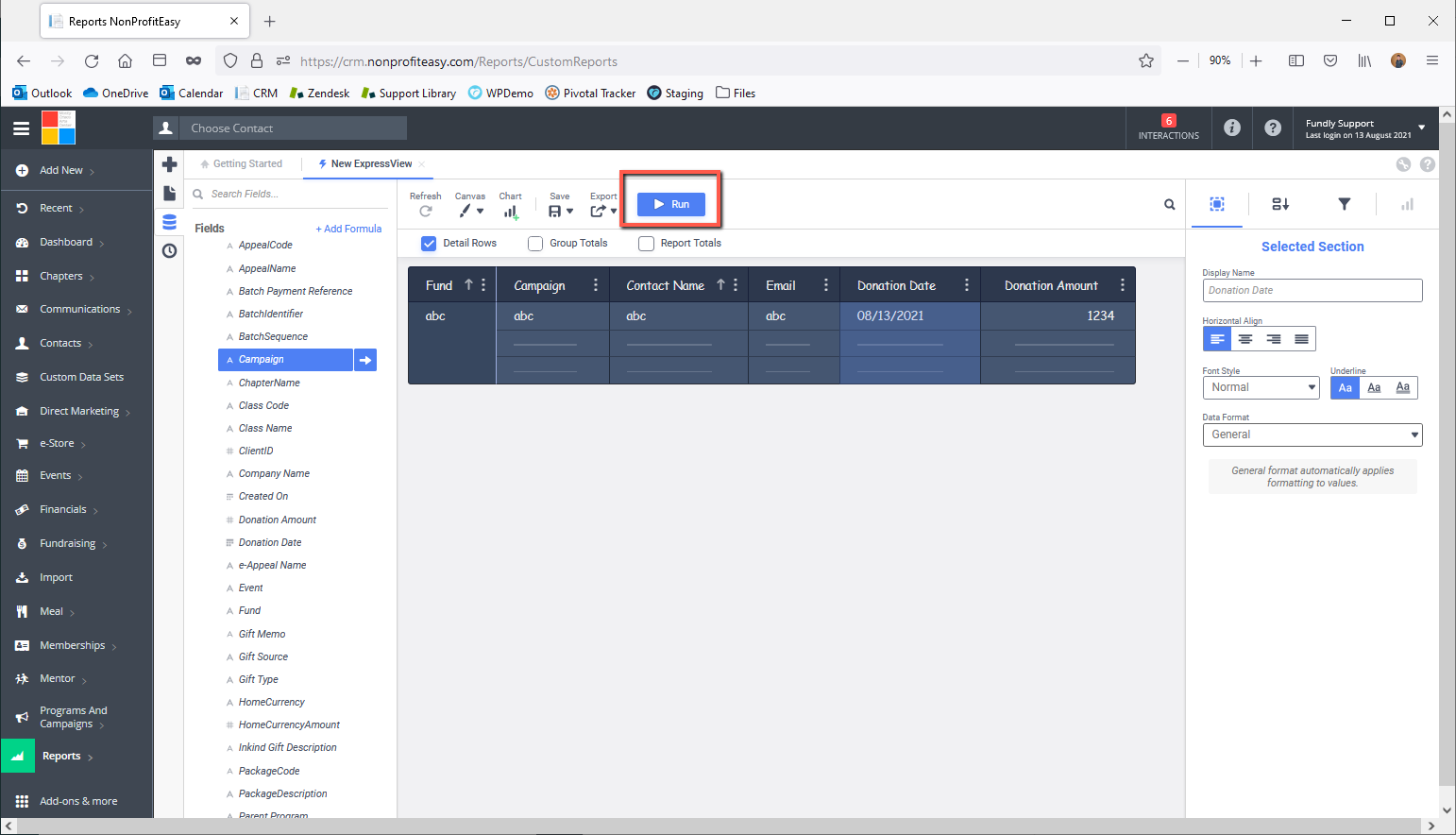Bookmark this page with star icon

(1146, 60)
